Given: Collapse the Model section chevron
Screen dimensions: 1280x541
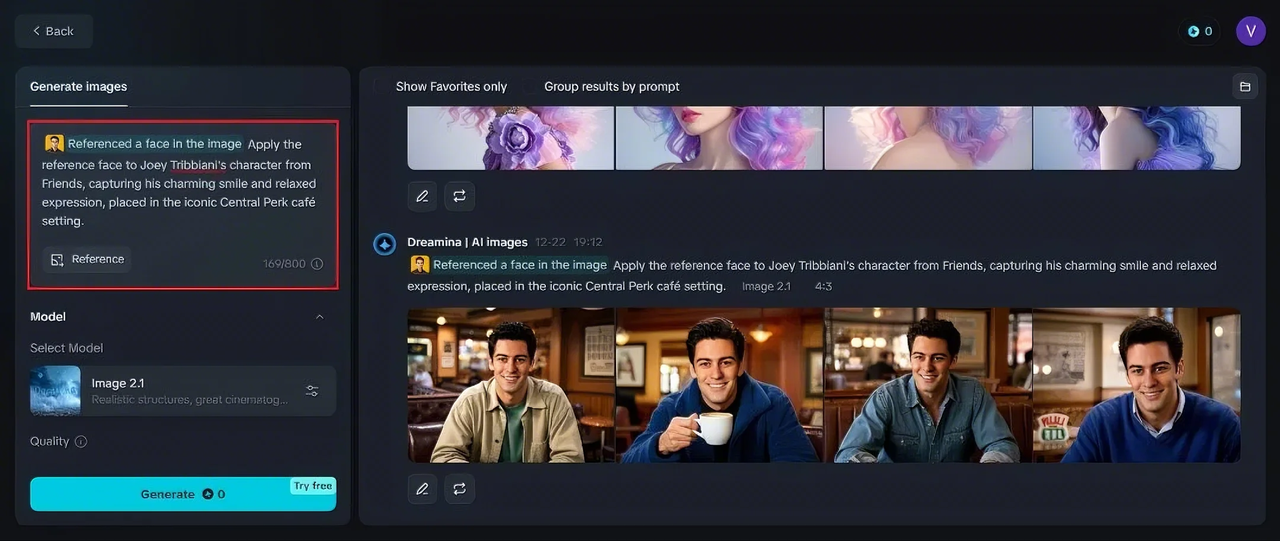Looking at the screenshot, I should coord(320,317).
